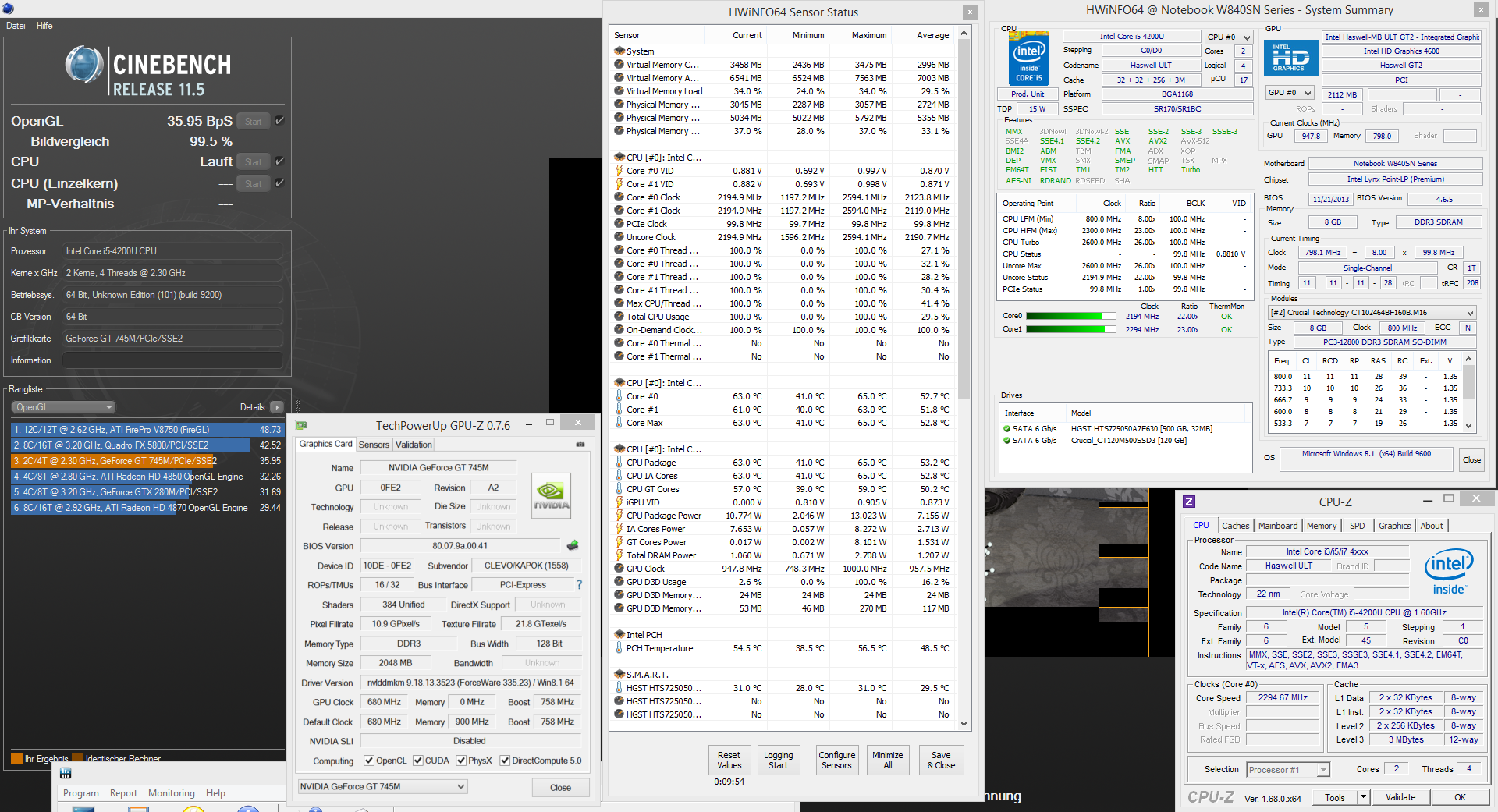Click the Close button in GPU-Z
The width and height of the screenshot is (1498, 812).
click(560, 787)
